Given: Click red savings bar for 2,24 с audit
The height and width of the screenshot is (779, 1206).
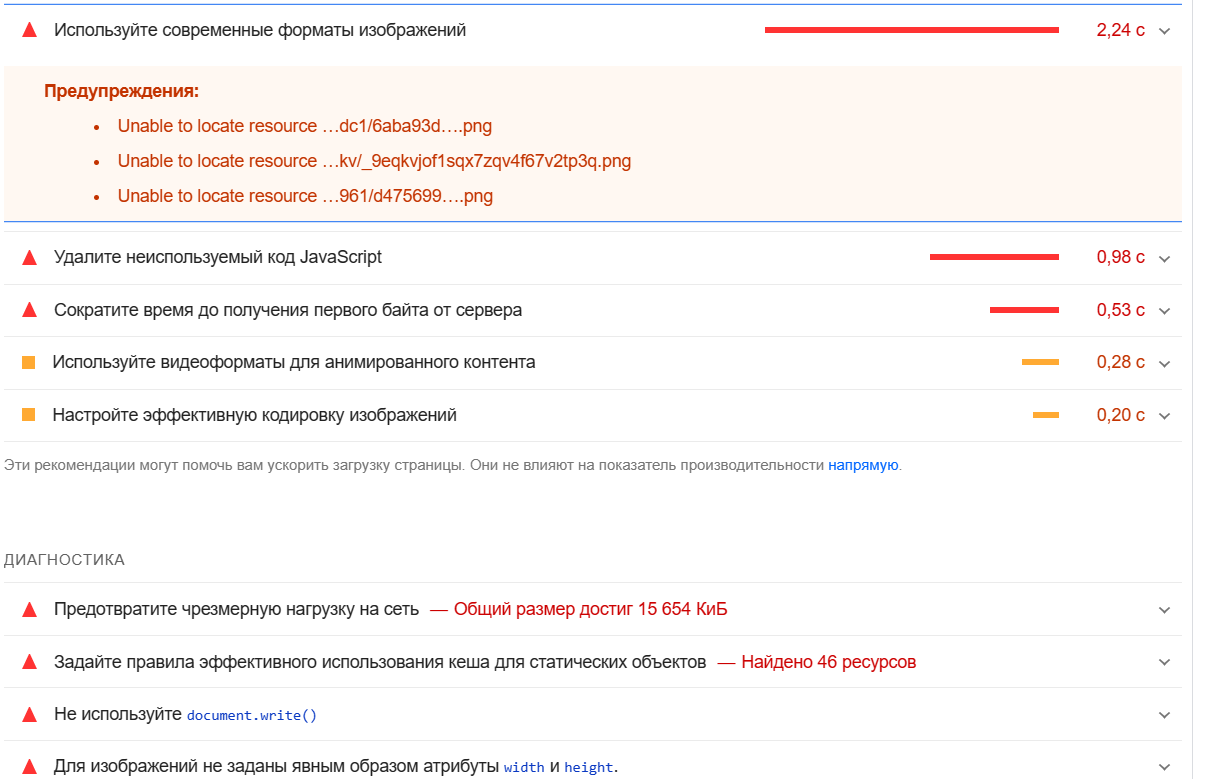Looking at the screenshot, I should tap(912, 30).
